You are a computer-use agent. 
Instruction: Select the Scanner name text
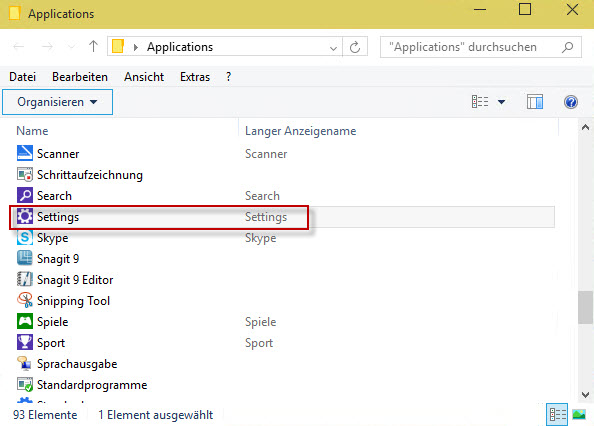(58, 154)
